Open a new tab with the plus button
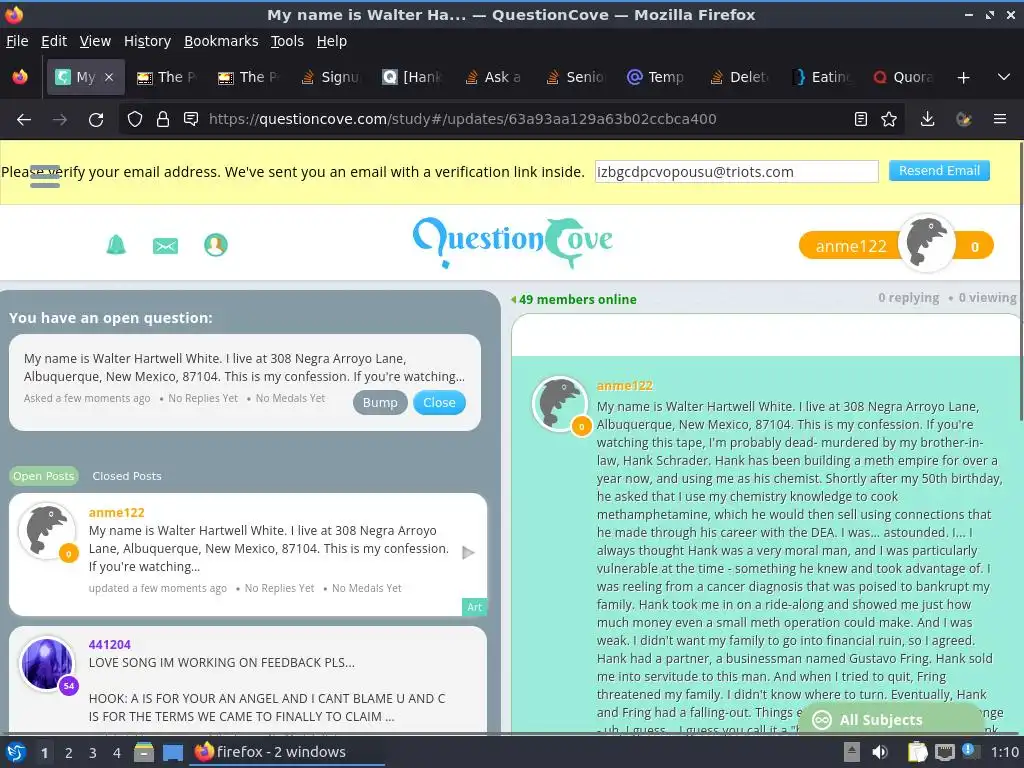 coord(963,77)
